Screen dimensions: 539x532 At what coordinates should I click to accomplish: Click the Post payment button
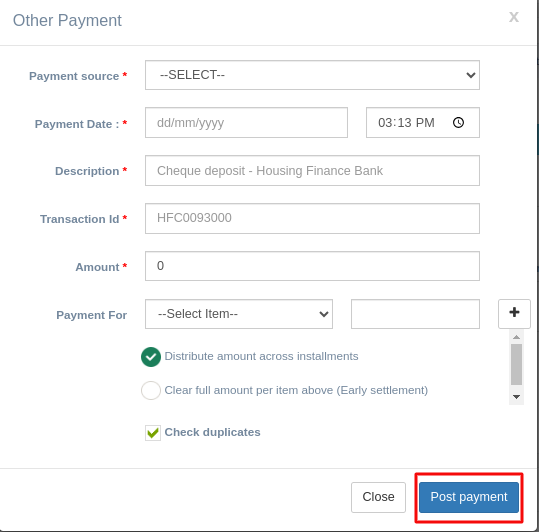[x=469, y=497]
